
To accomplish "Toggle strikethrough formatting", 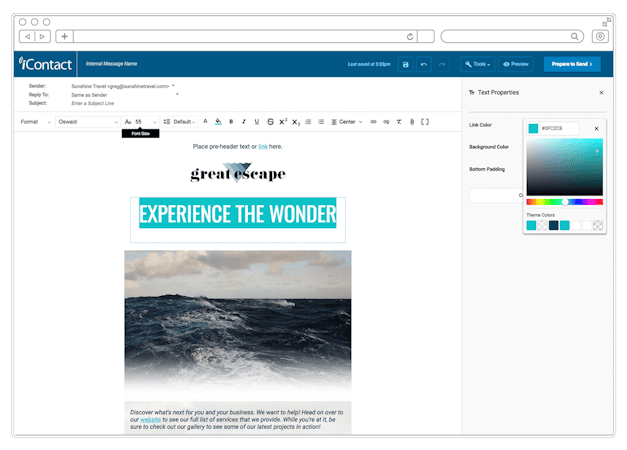I will click(270, 122).
